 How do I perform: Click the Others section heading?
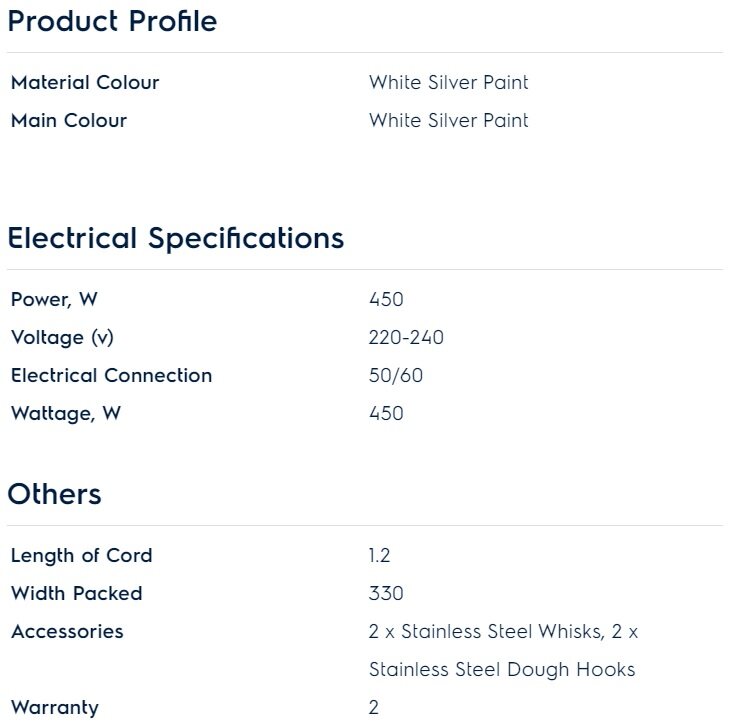pyautogui.click(x=54, y=494)
